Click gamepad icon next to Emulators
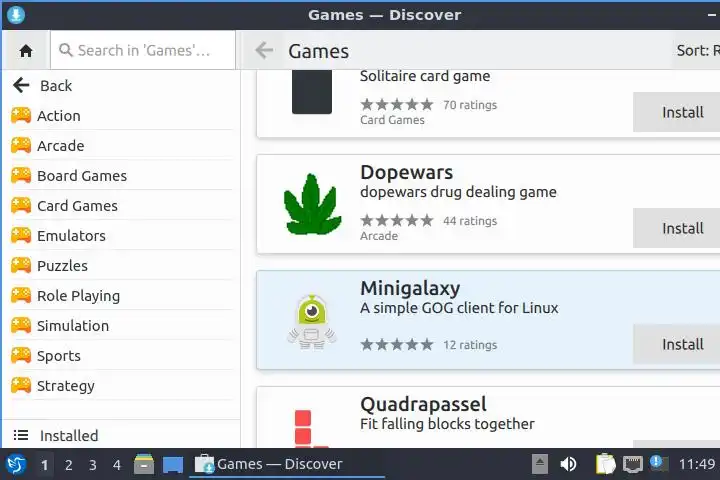The width and height of the screenshot is (720, 480). [x=21, y=235]
